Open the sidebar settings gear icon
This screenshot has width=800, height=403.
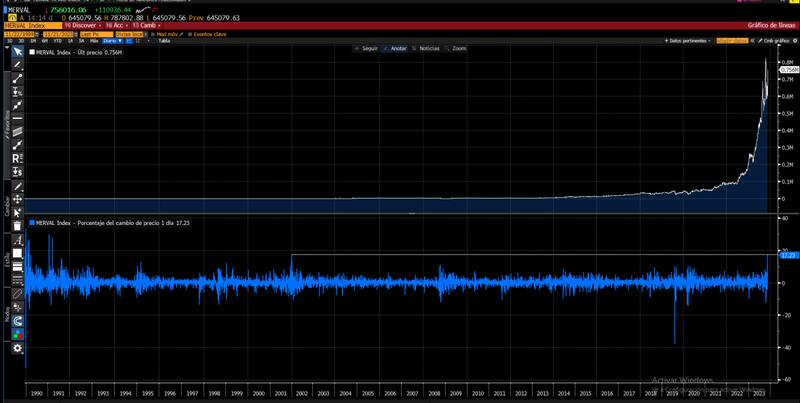(17, 348)
